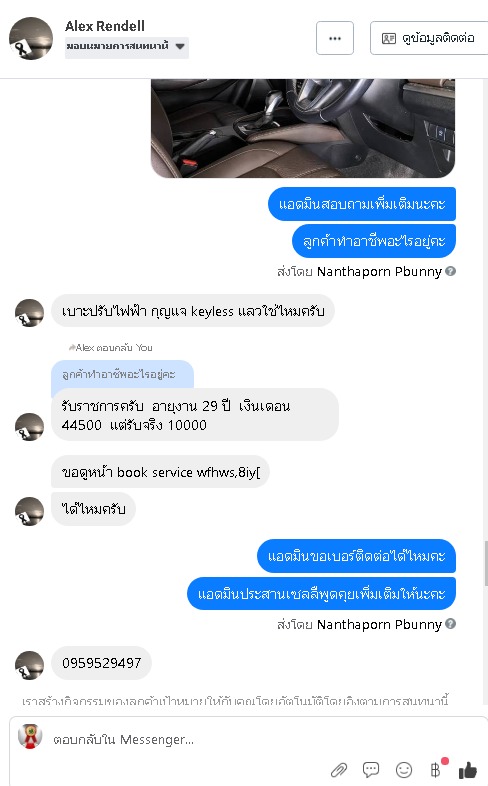Click the Alex Rendell name heading
The image size is (488, 786).
coord(105,26)
